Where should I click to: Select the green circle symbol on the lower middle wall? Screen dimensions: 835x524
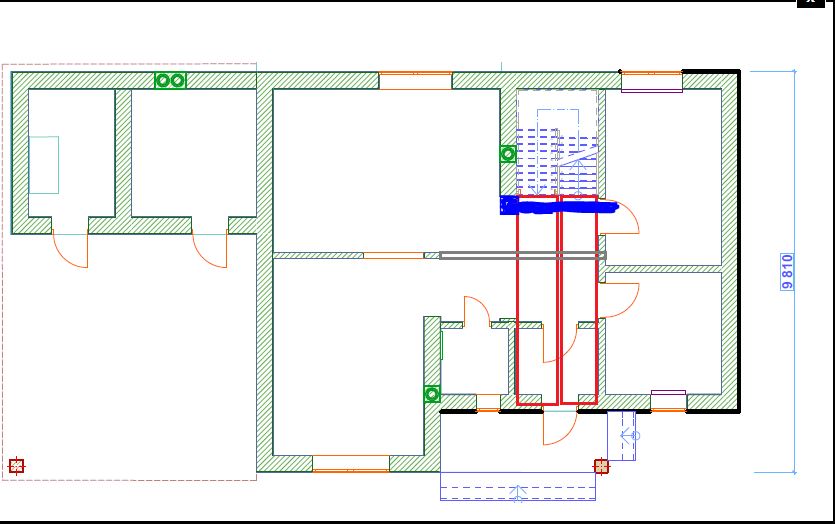432,394
